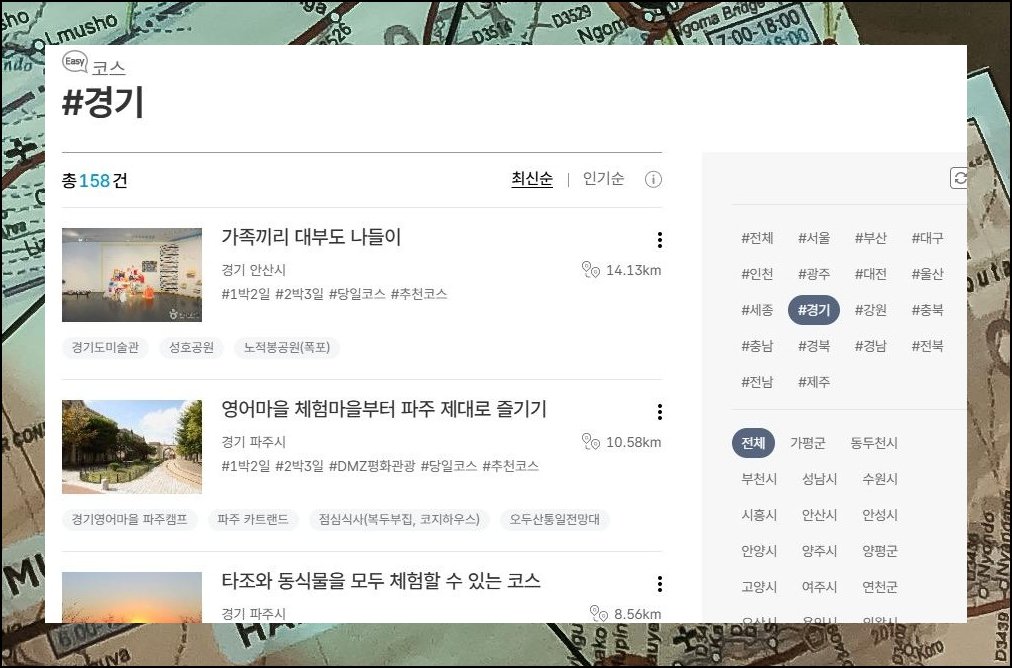Image resolution: width=1012 pixels, height=668 pixels.
Task: Open the 타조와 동식물을 모두 체험할 수 있는 코스 title
Action: (x=381, y=581)
